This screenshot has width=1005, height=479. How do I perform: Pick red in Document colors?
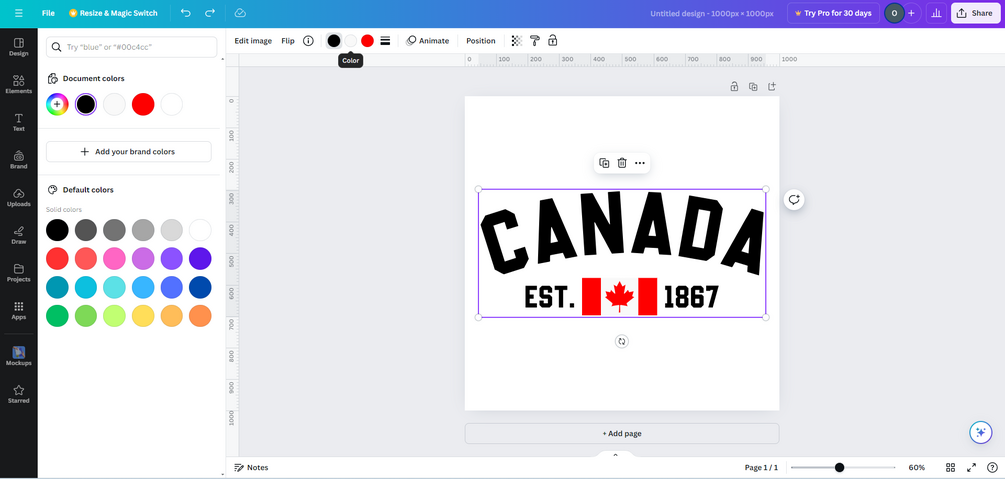(x=143, y=105)
